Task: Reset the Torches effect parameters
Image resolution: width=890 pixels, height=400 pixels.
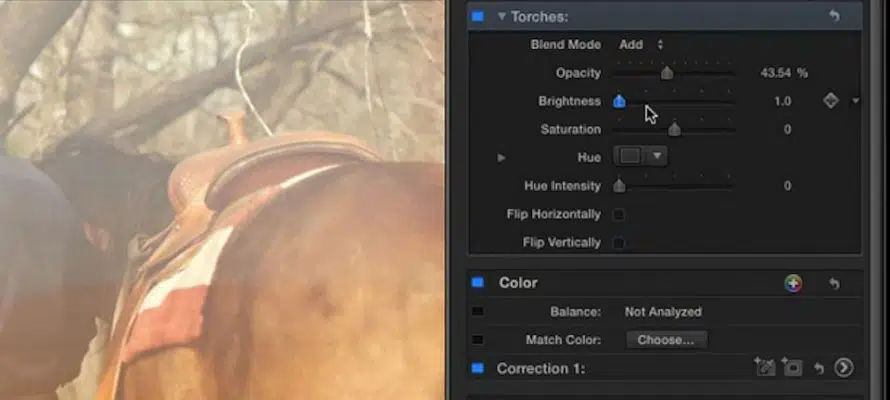Action: point(834,16)
